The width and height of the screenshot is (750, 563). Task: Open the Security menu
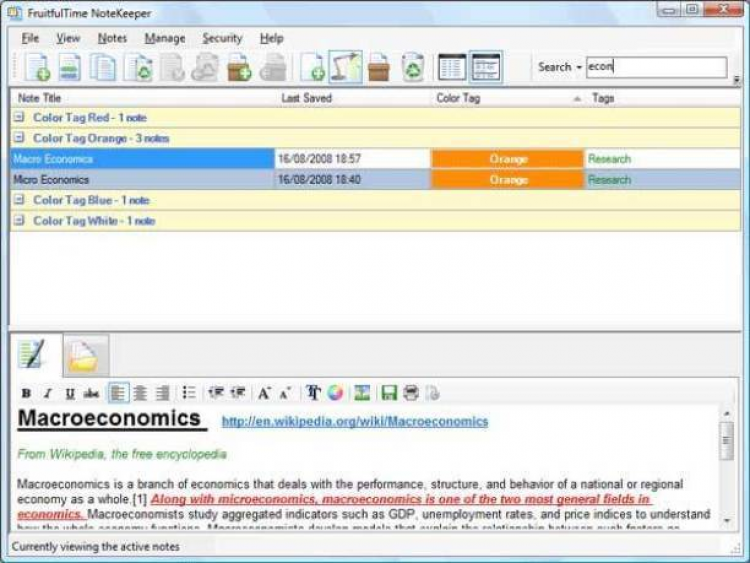[x=222, y=38]
